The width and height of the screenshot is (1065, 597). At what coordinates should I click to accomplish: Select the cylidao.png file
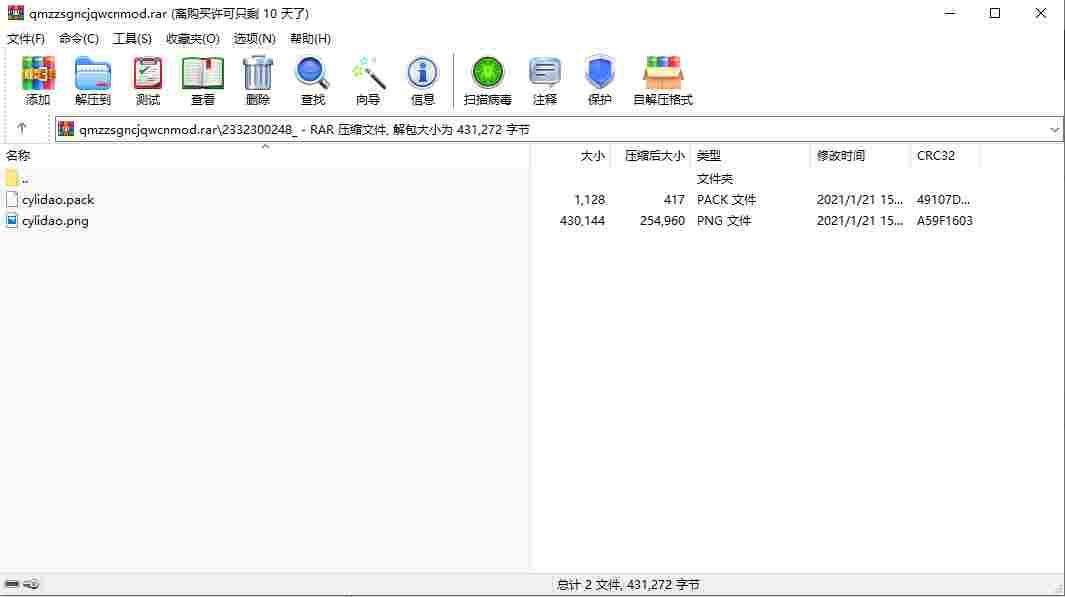(x=55, y=221)
